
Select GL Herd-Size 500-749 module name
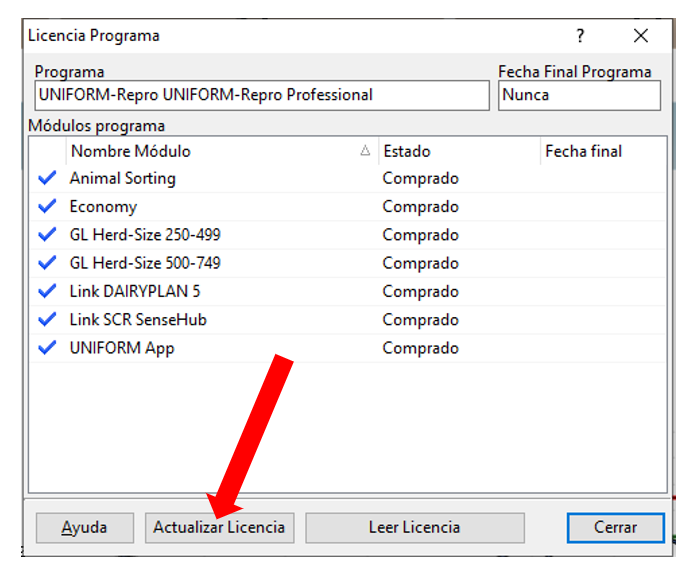coord(145,263)
